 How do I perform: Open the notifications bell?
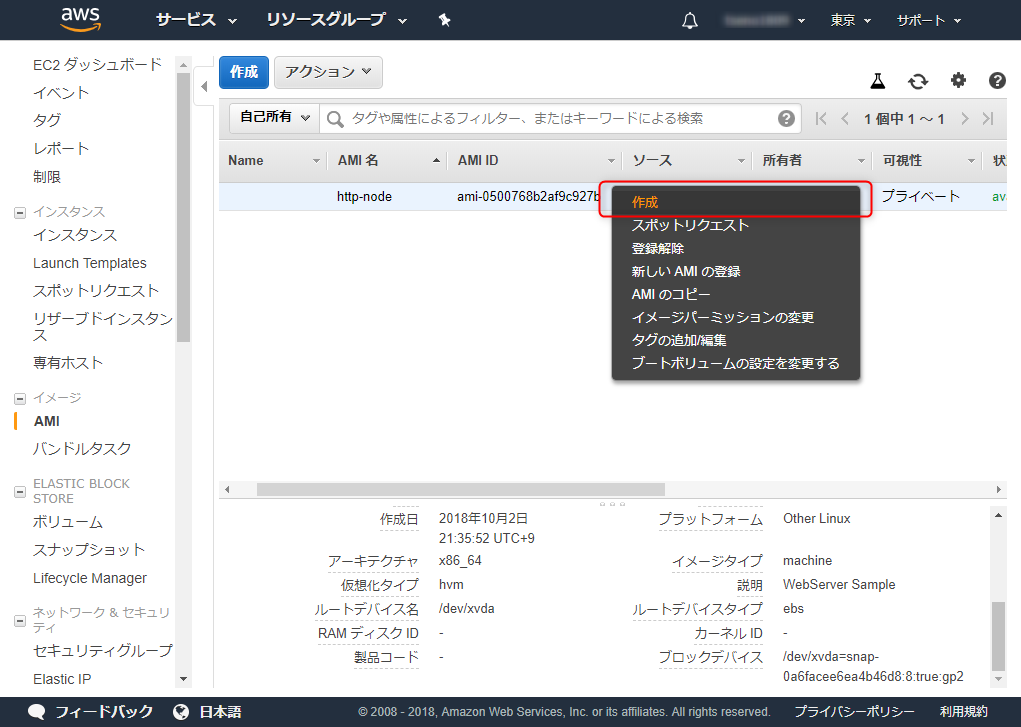pyautogui.click(x=690, y=19)
